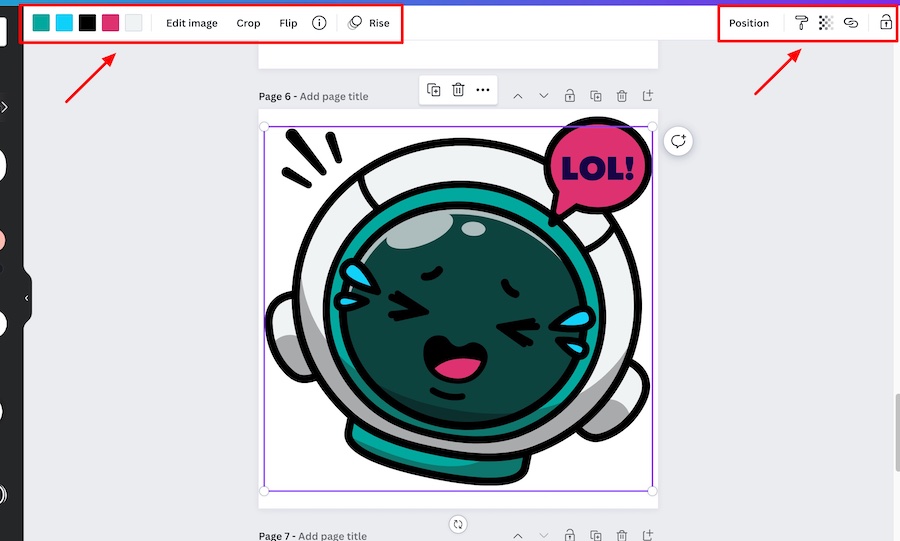The image size is (900, 541).
Task: Open the Rise animation option
Action: pos(369,23)
